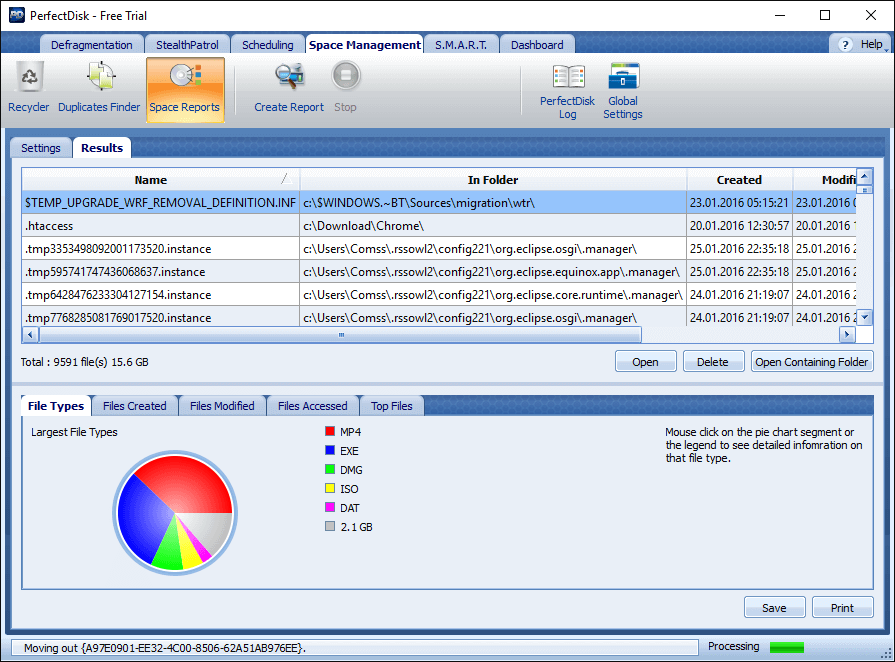Click the results list scroll down arrow
Image resolution: width=895 pixels, height=662 pixels.
click(865, 317)
